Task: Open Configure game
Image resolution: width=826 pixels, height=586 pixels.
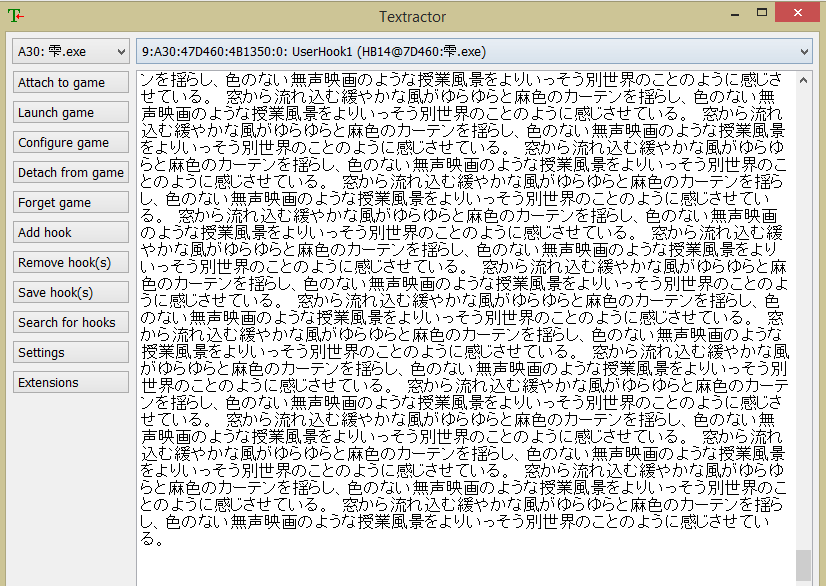Action: pos(71,143)
